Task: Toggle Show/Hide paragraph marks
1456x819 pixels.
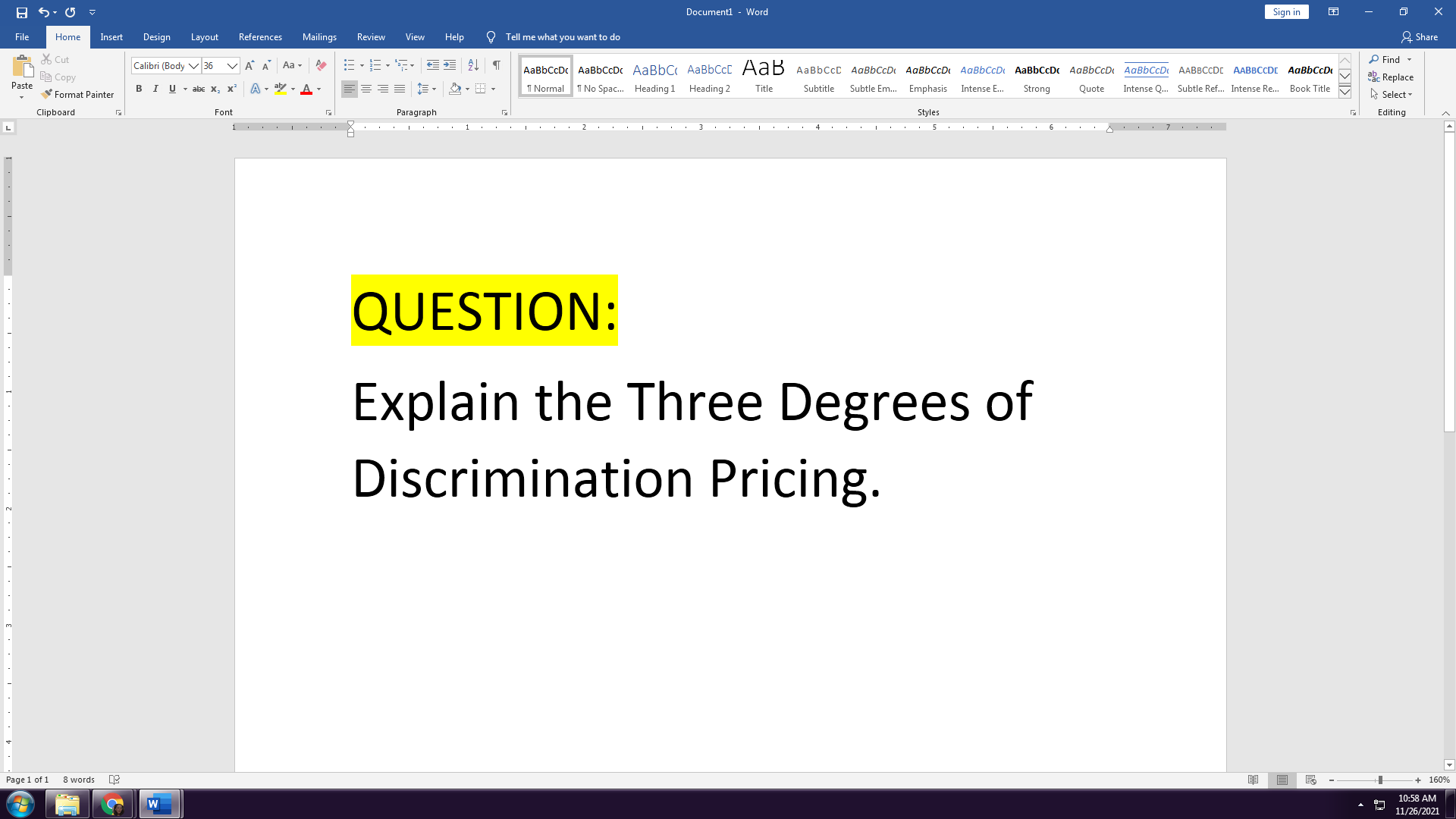Action: (496, 65)
